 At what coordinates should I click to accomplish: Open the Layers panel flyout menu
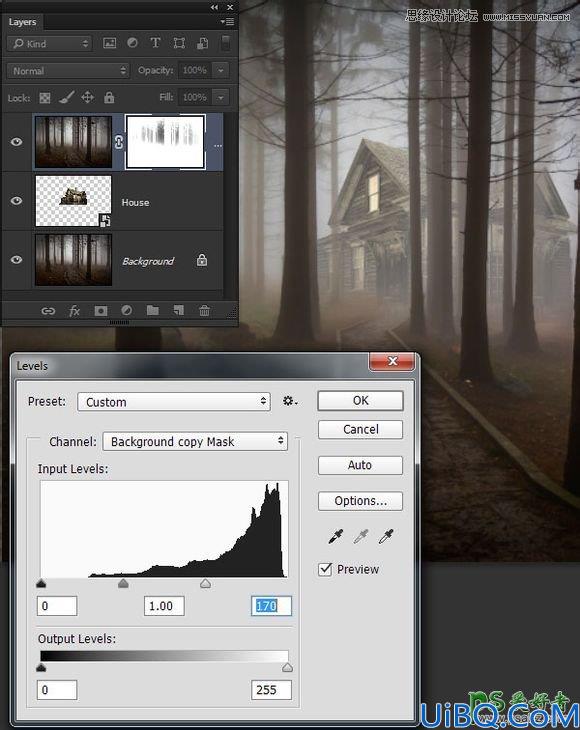pos(227,21)
